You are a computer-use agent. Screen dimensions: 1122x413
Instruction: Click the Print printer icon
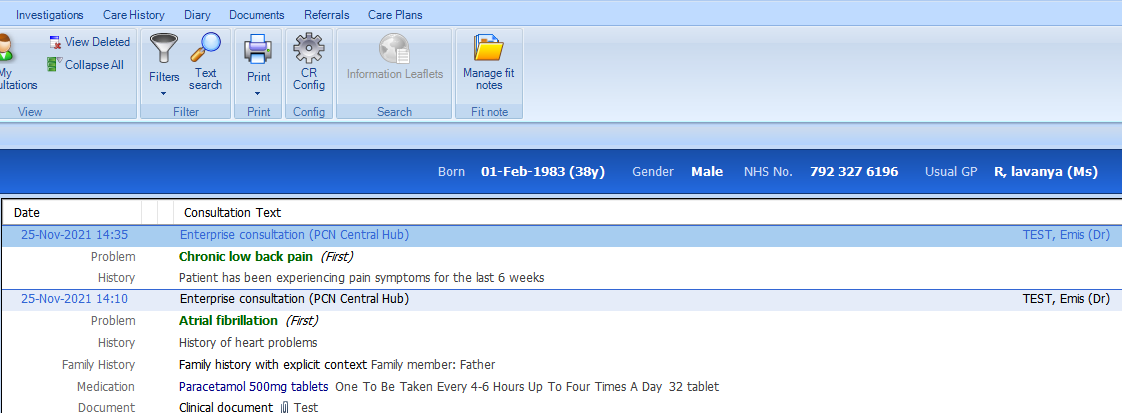[x=258, y=50]
